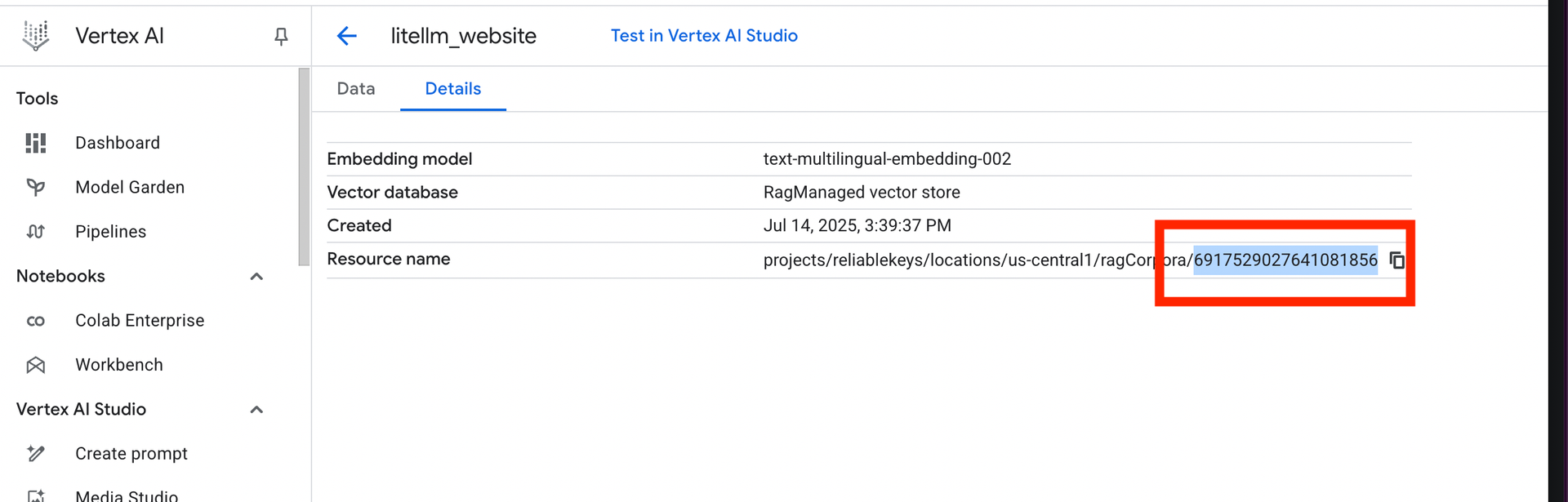Collapse the Notebooks section
This screenshot has height=502, width=1568.
[x=256, y=276]
